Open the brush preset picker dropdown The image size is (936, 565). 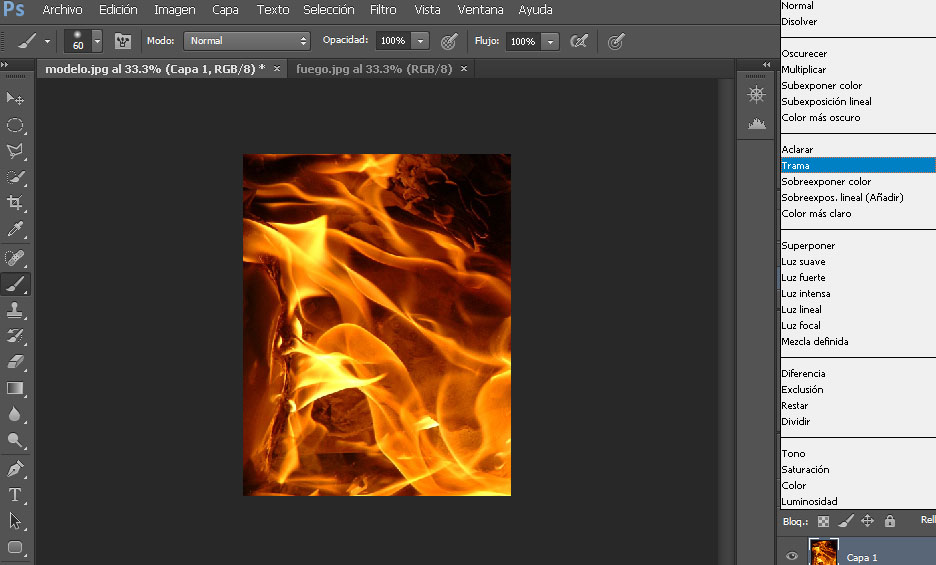pos(97,41)
